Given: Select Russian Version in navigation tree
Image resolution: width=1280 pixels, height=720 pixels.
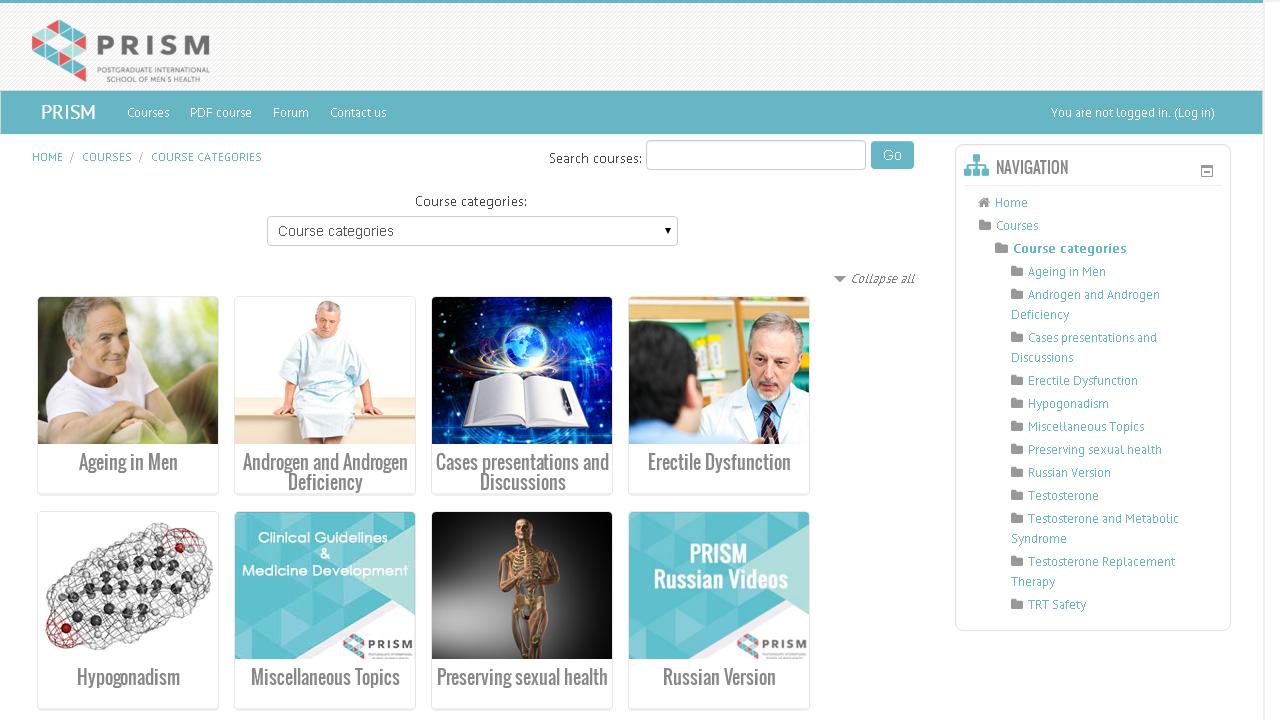Looking at the screenshot, I should pyautogui.click(x=1069, y=473).
